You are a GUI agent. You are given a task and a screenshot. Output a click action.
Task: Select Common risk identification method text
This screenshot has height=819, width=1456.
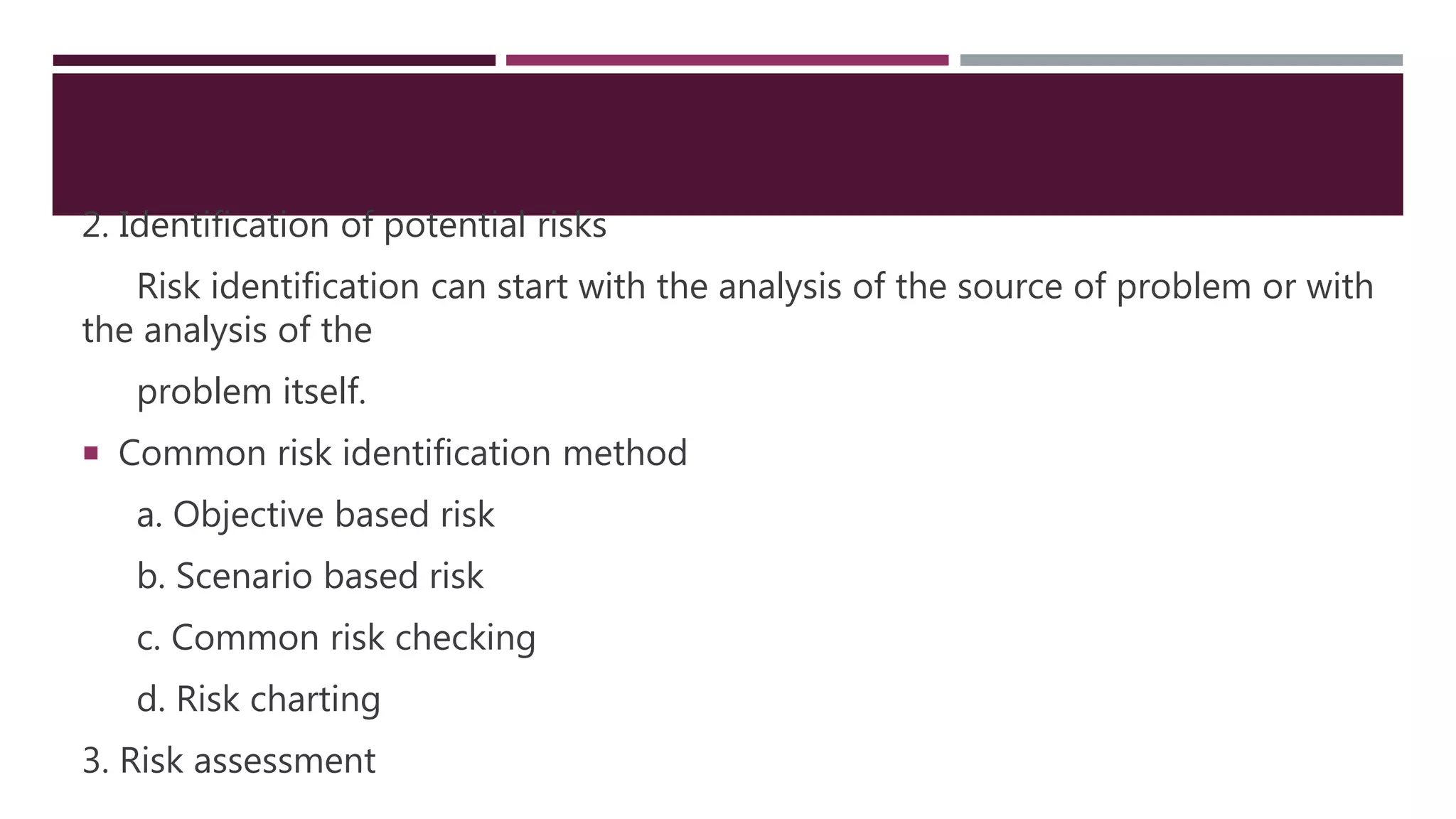tap(403, 453)
